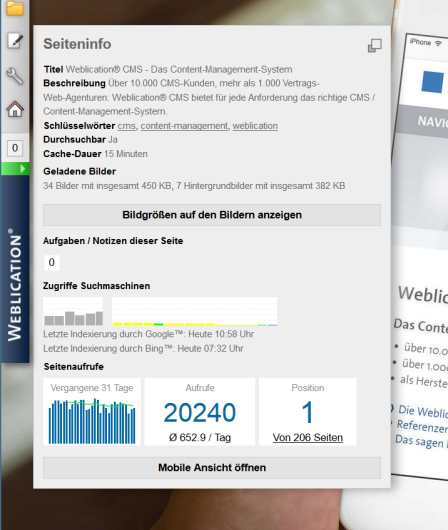Select the Durchsuchbar Ja text

click(80, 140)
